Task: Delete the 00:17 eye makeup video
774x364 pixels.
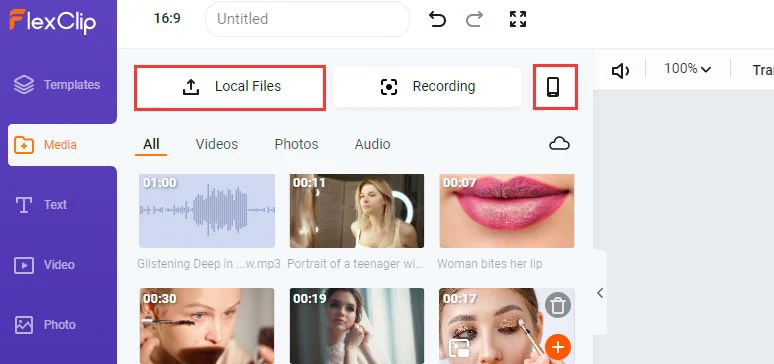Action: pos(558,306)
